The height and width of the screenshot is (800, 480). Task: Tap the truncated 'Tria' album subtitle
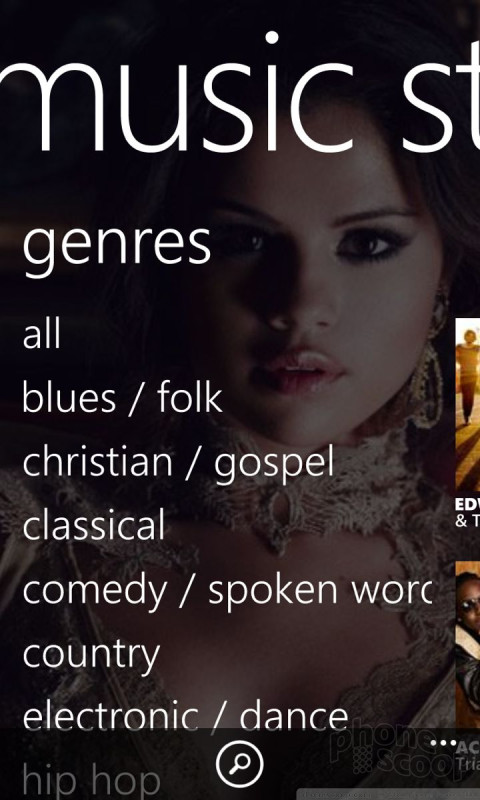(x=468, y=764)
